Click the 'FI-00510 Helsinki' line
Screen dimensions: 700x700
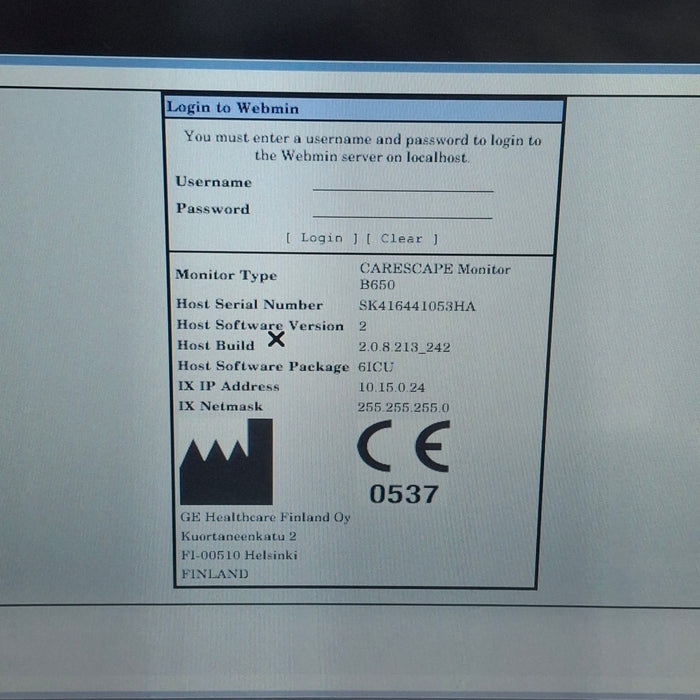[239, 555]
